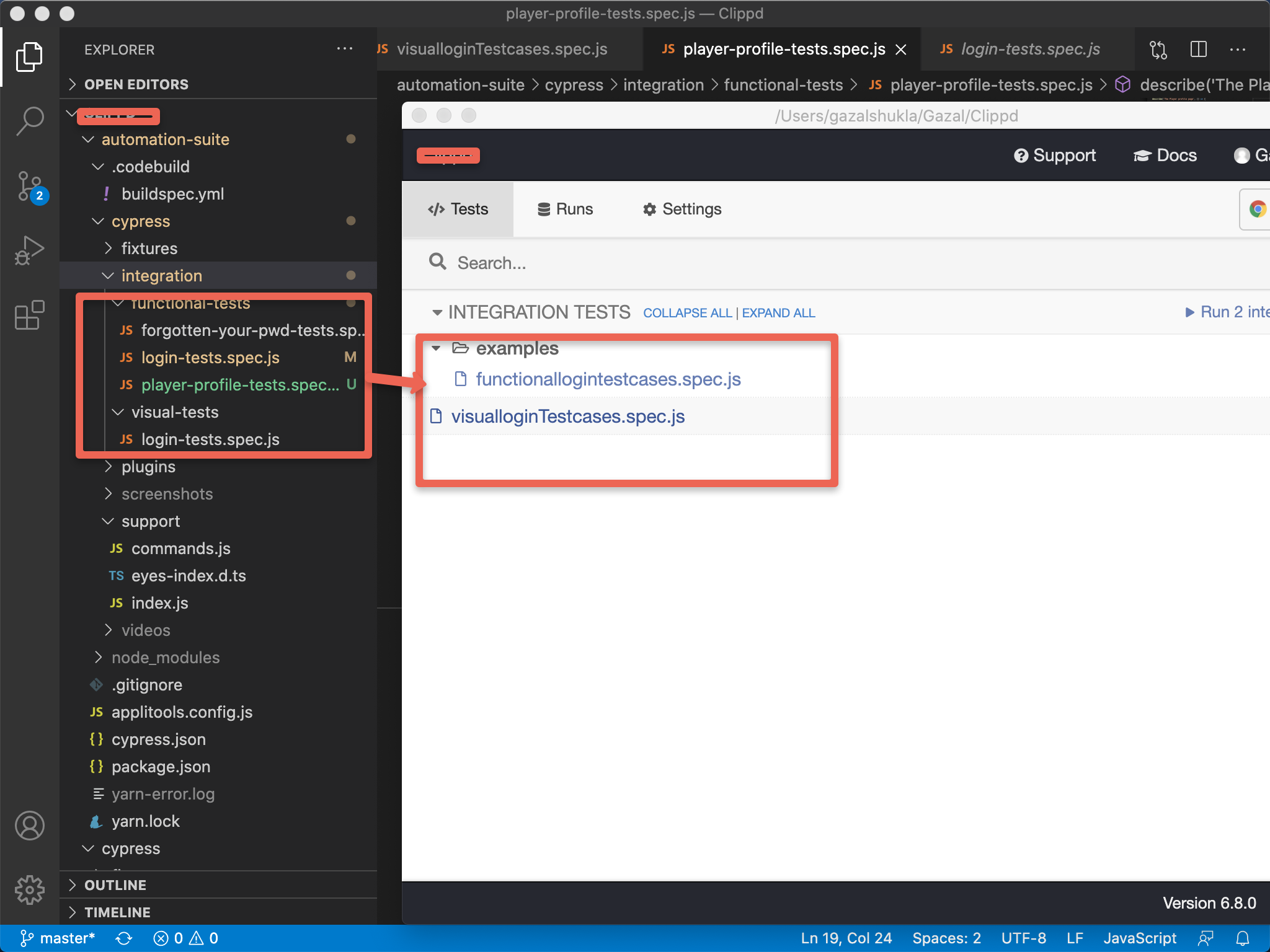
Task: Open errors and warnings count
Action: [185, 938]
